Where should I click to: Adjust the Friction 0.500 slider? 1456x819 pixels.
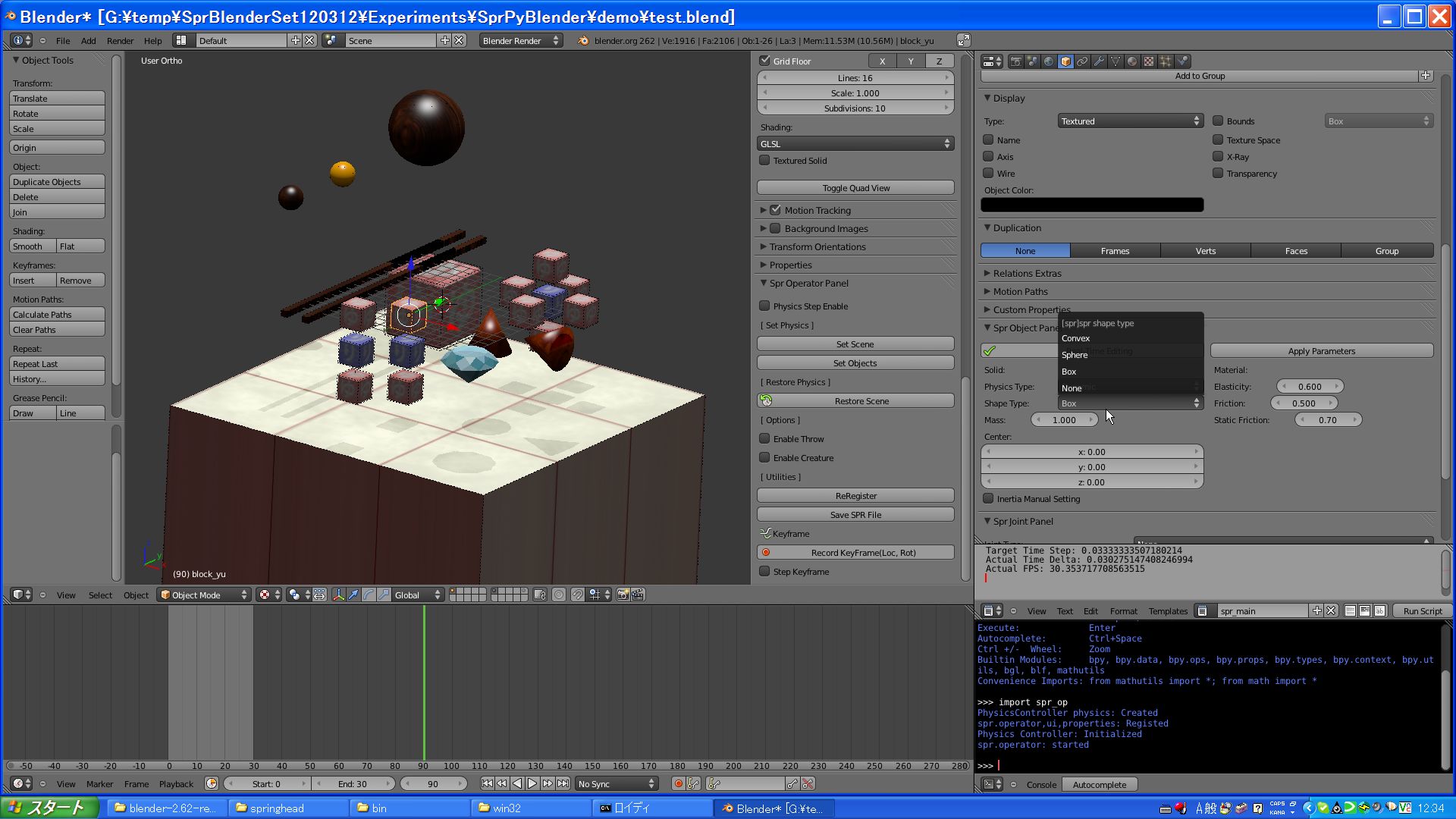tap(1304, 403)
